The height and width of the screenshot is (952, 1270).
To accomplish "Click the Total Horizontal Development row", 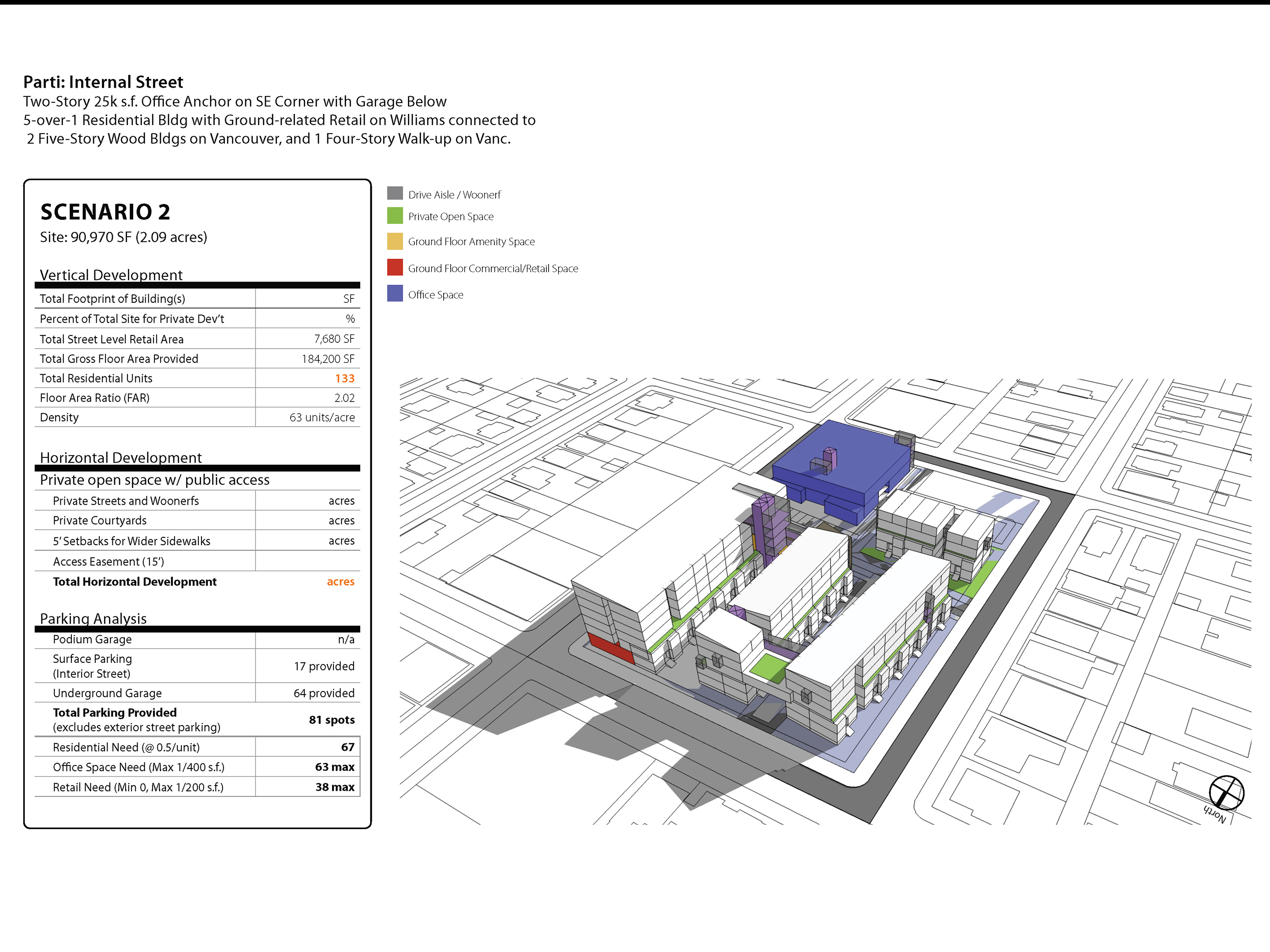I will (134, 582).
